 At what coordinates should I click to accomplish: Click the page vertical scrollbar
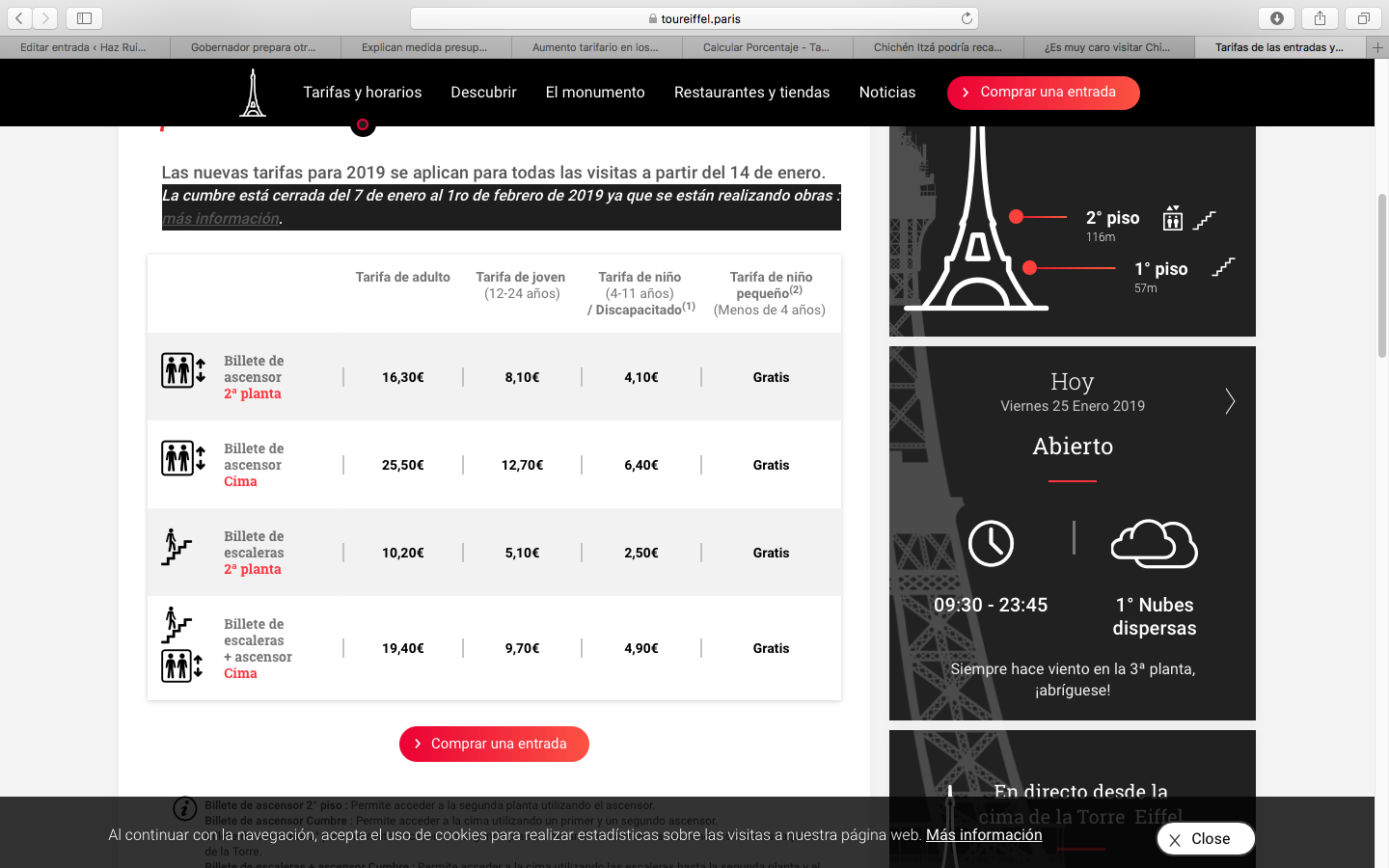(1382, 275)
